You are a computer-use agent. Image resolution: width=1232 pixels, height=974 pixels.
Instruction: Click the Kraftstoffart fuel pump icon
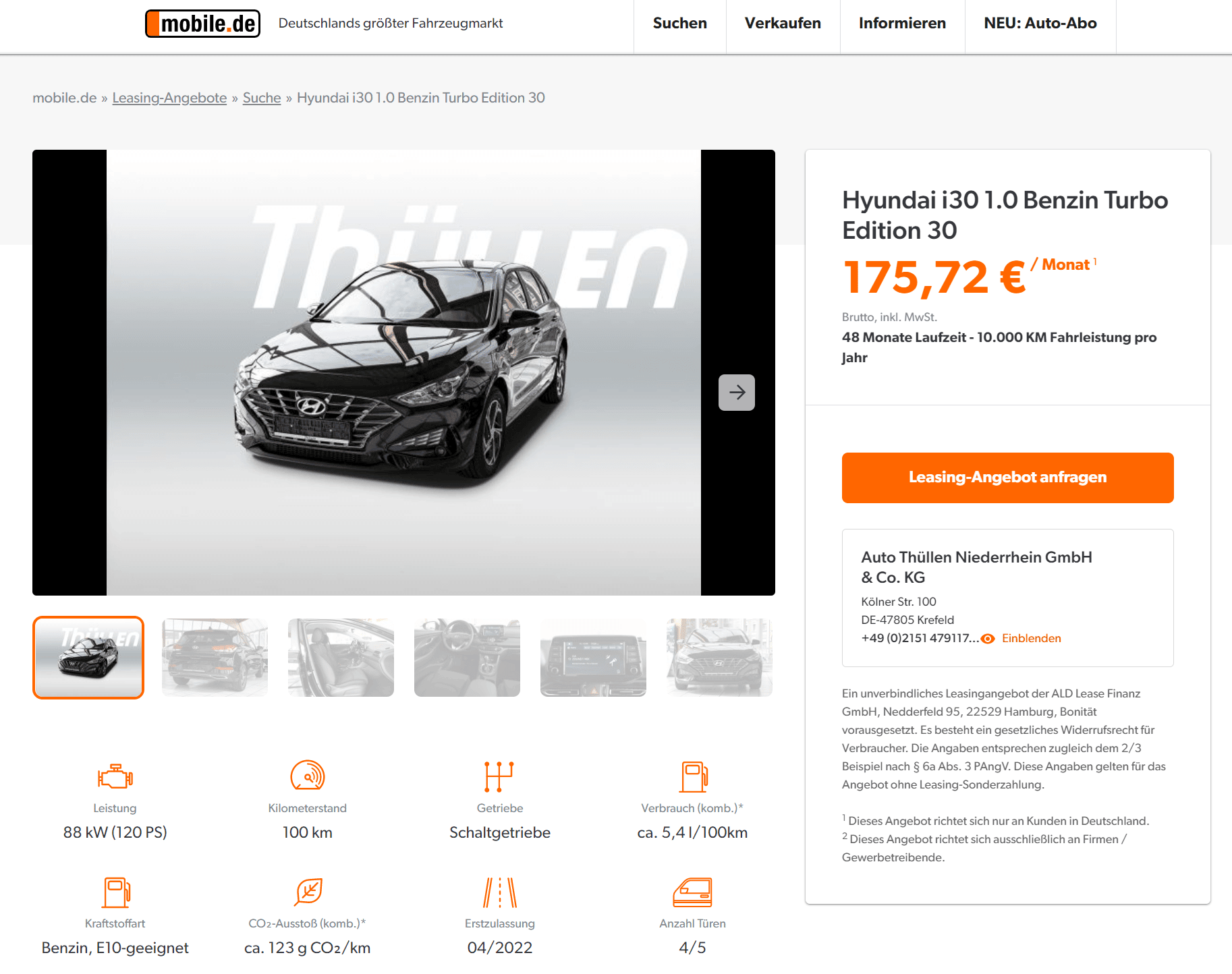[x=115, y=892]
